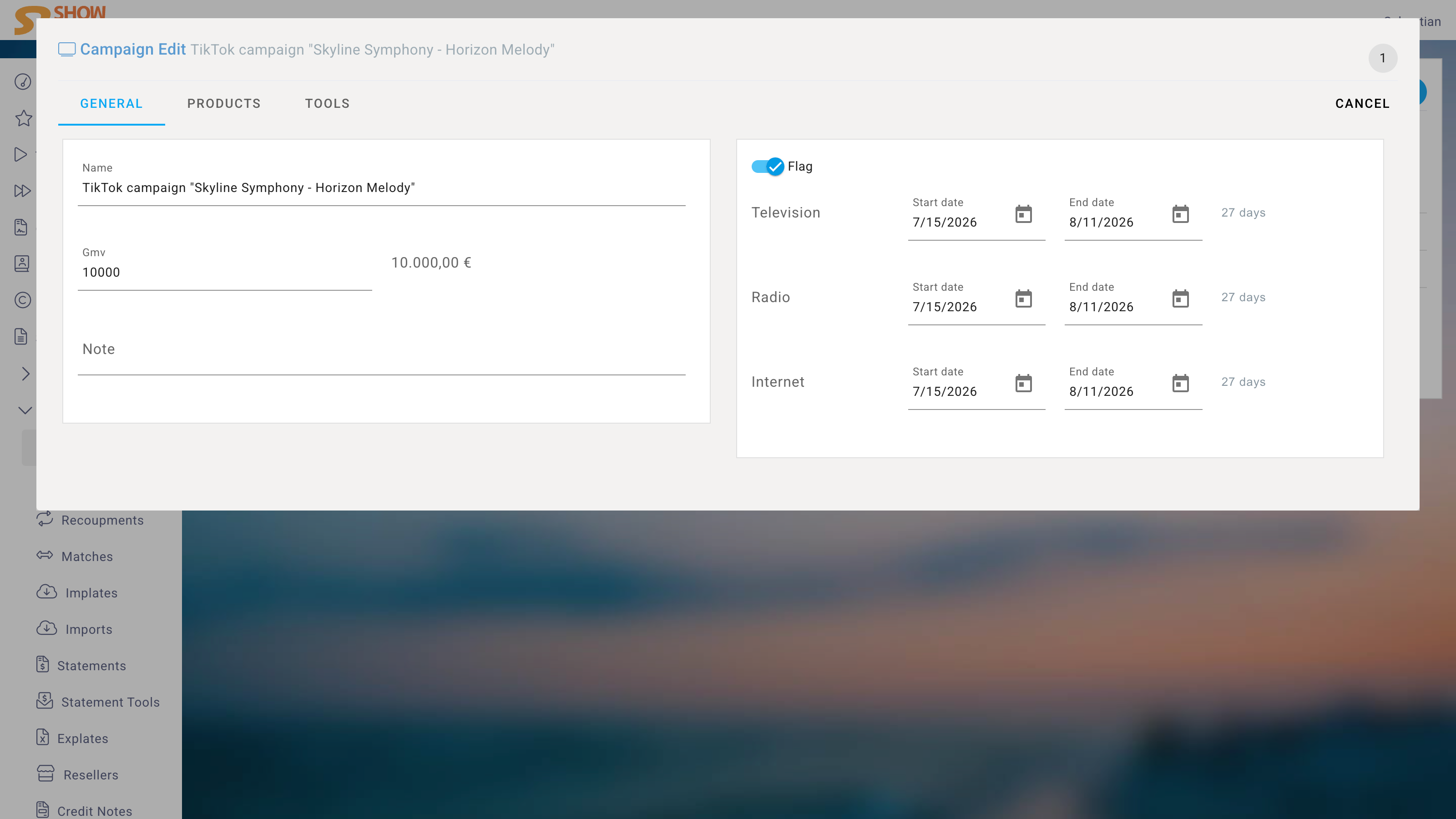Click the text document sidebar icon
Image resolution: width=1456 pixels, height=819 pixels.
[21, 336]
